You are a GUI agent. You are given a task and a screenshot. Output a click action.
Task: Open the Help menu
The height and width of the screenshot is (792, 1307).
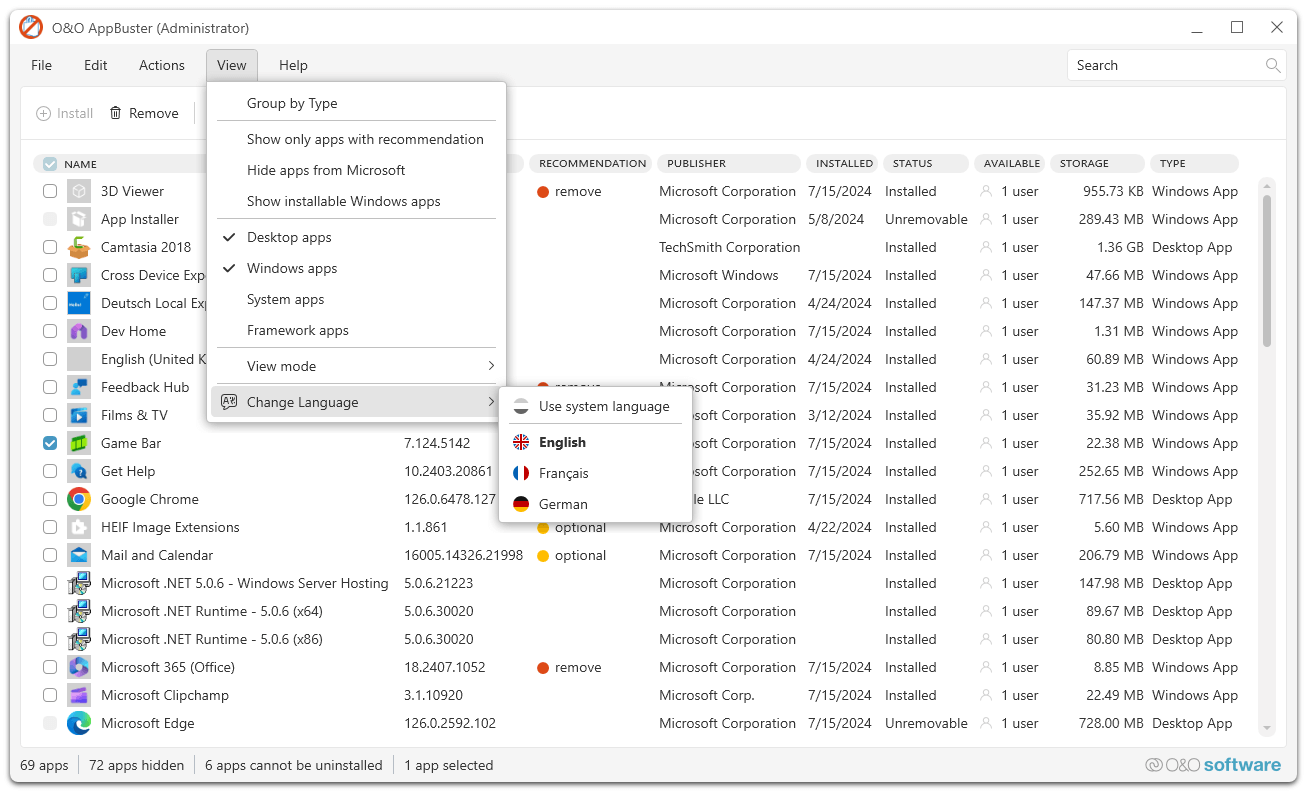point(293,65)
